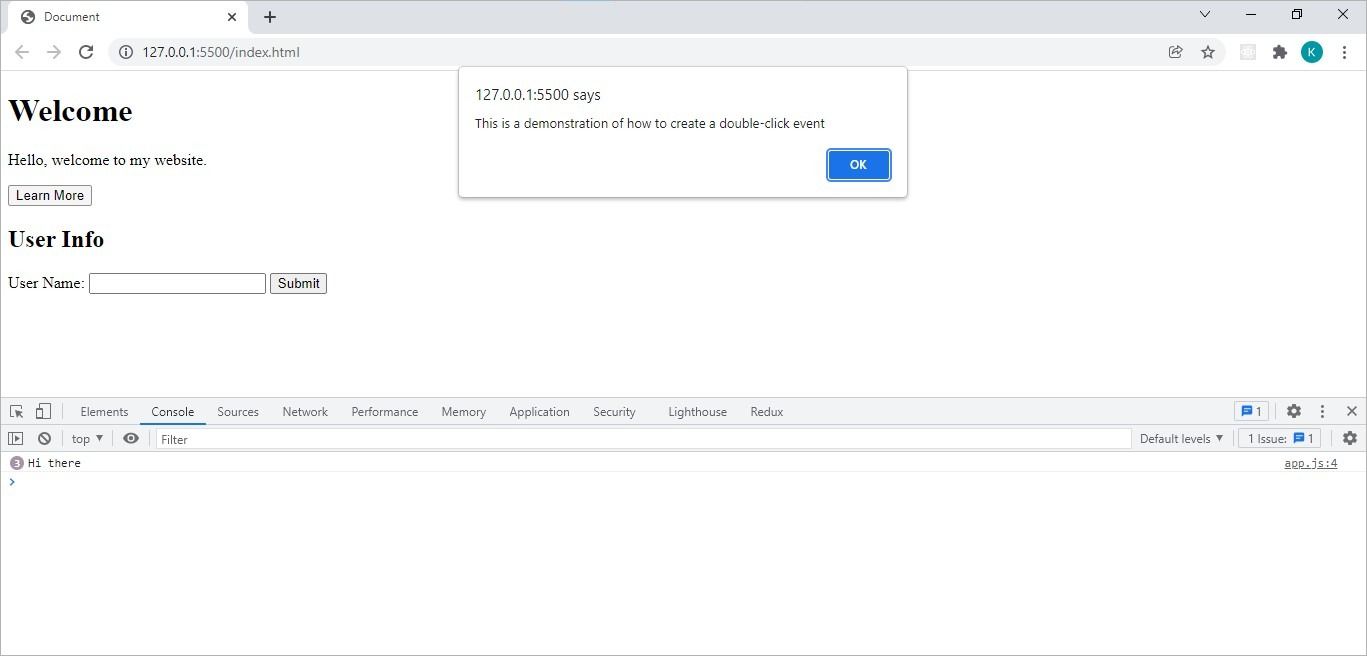The image size is (1367, 656).
Task: Click the User Info heading
Action: pyautogui.click(x=56, y=239)
